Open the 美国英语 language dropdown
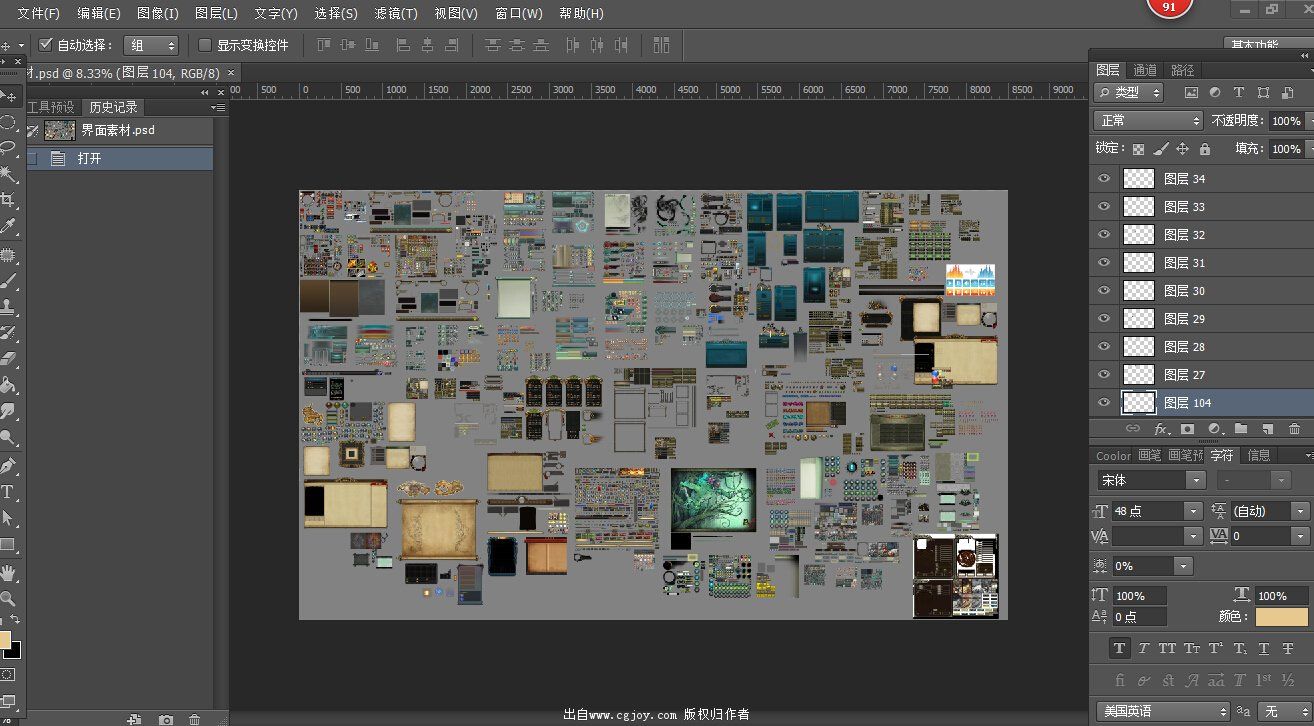1314x726 pixels. coord(1163,711)
